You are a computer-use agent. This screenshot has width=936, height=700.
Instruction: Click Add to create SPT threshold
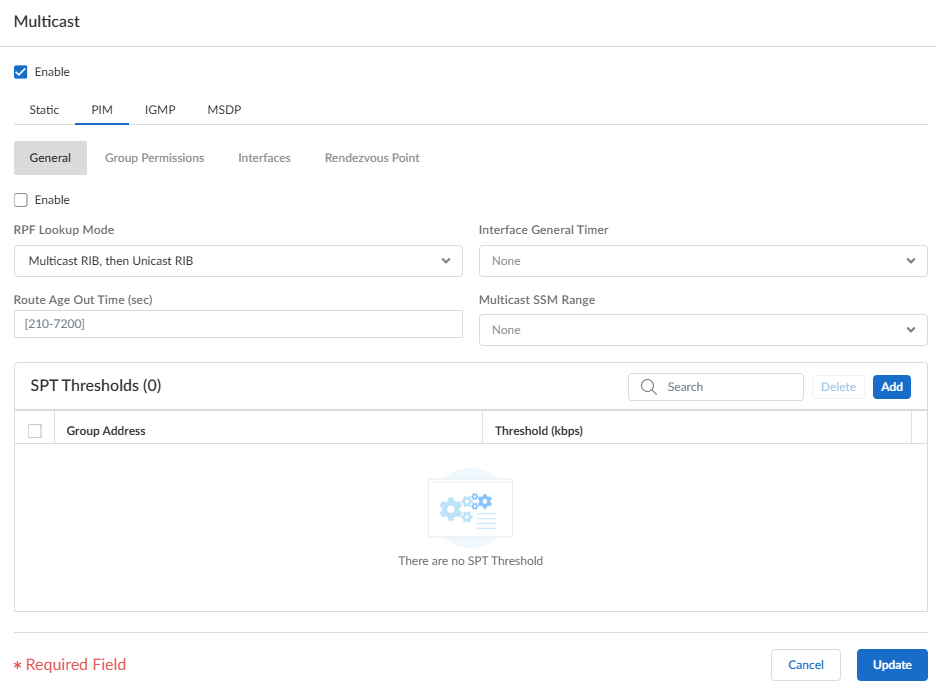pos(891,387)
